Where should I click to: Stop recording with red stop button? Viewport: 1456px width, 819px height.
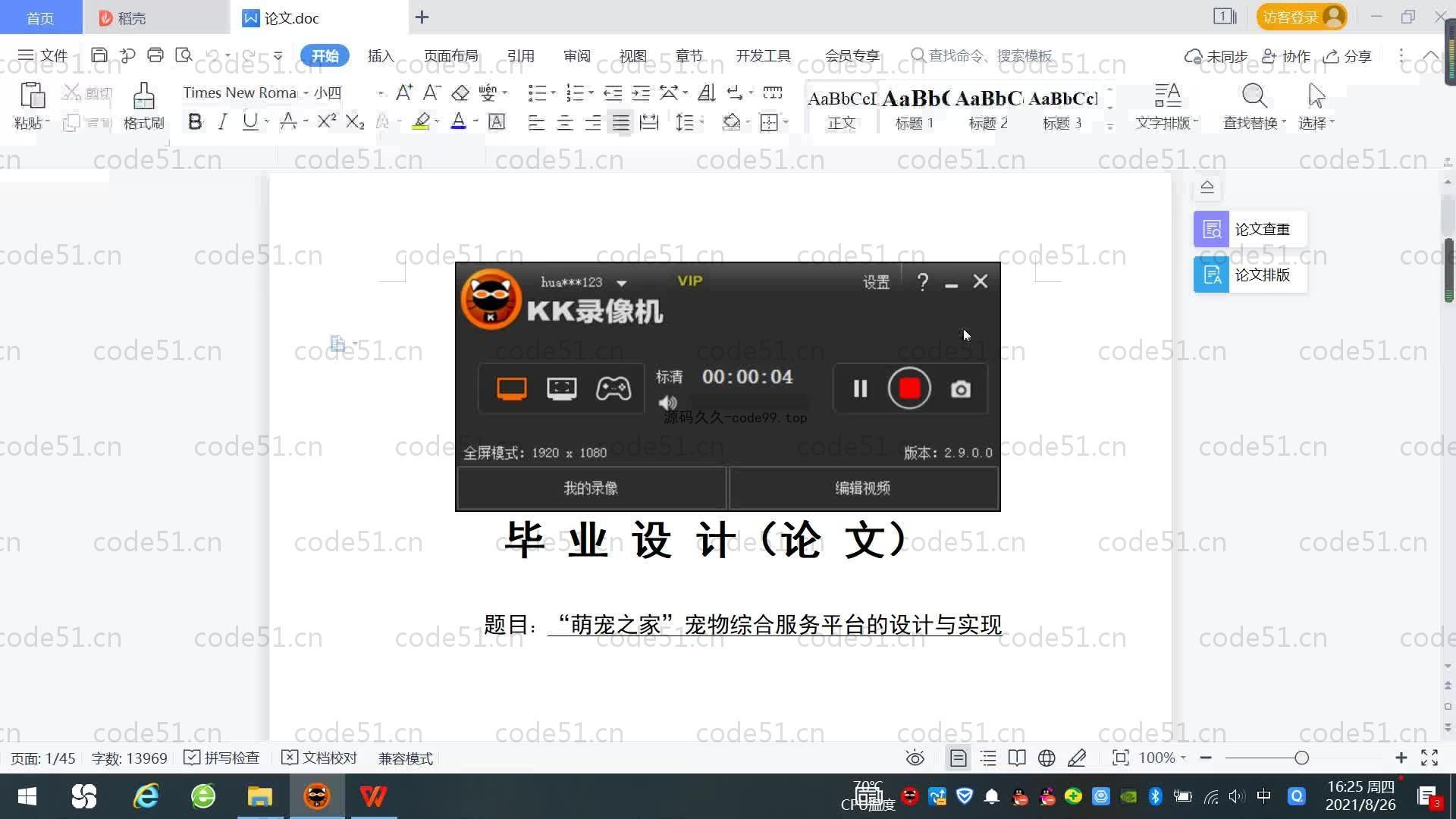(909, 389)
